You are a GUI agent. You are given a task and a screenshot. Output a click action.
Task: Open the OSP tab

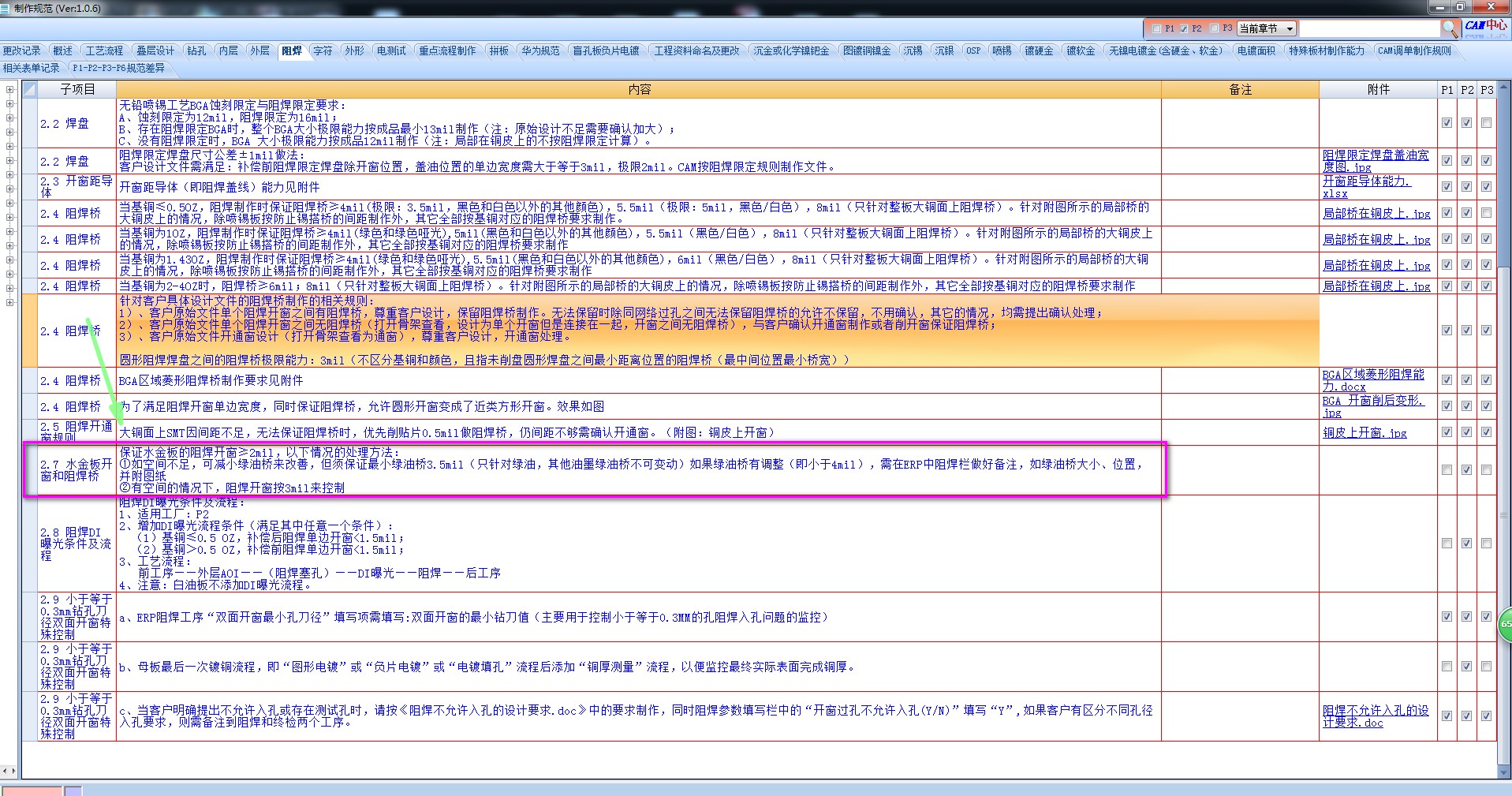click(x=973, y=50)
